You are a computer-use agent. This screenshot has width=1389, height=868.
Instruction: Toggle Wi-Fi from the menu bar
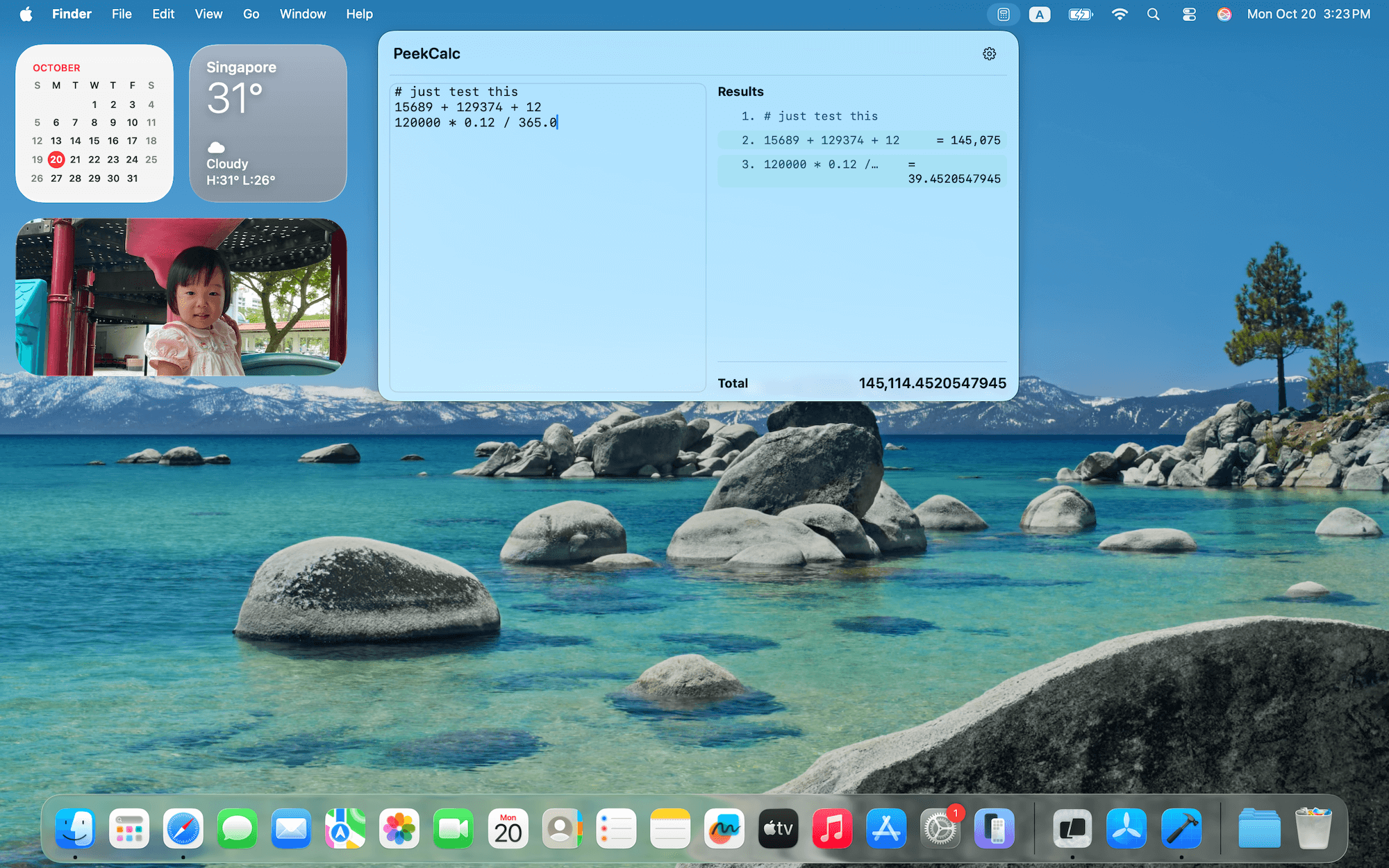(1120, 14)
